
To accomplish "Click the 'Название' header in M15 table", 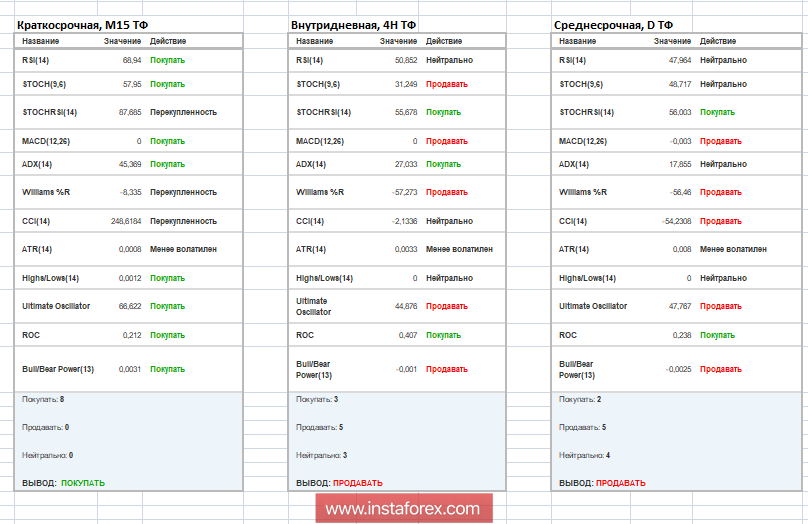I will [41, 41].
